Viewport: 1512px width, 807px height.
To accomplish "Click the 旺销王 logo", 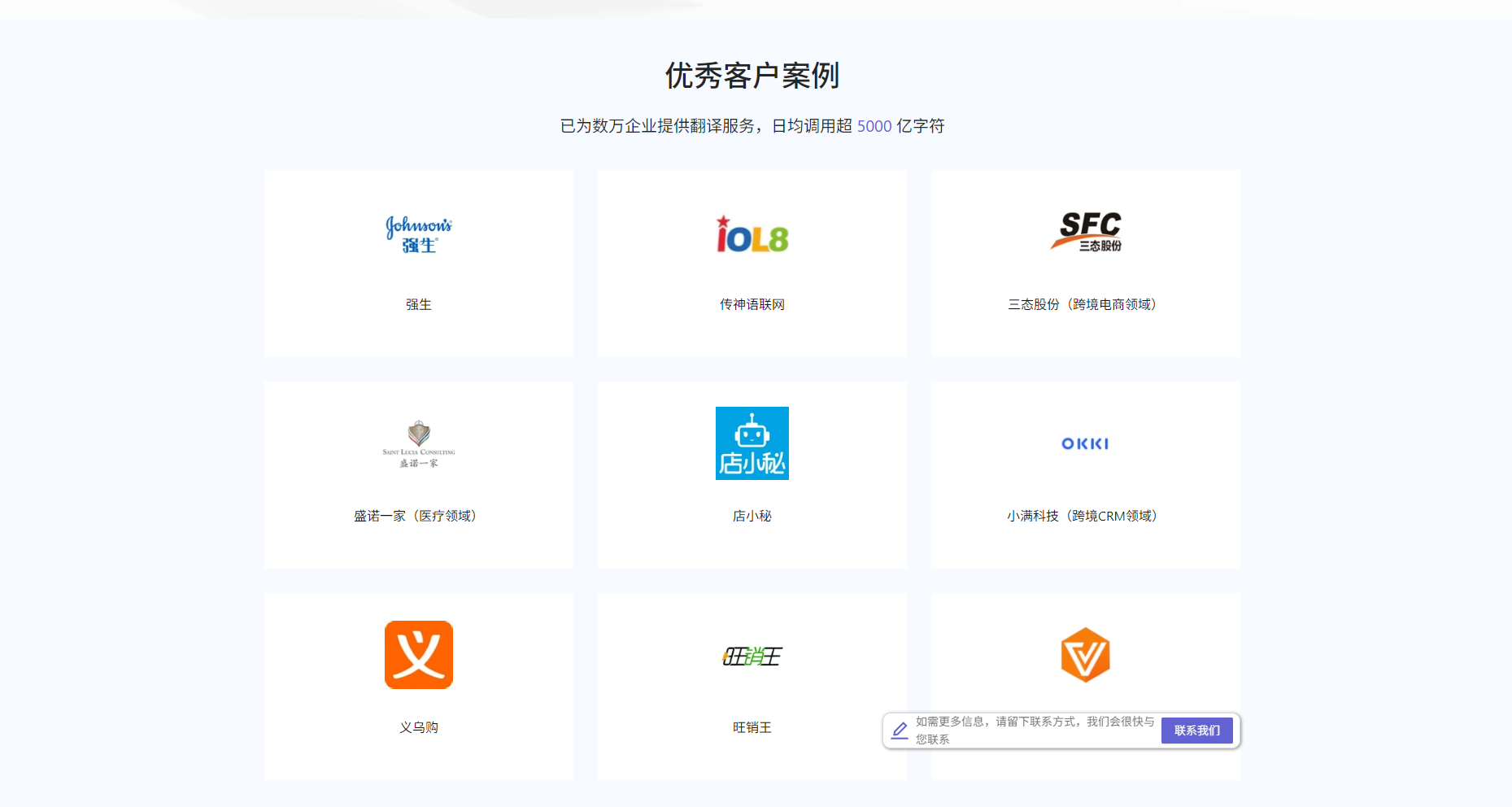I will 752,656.
